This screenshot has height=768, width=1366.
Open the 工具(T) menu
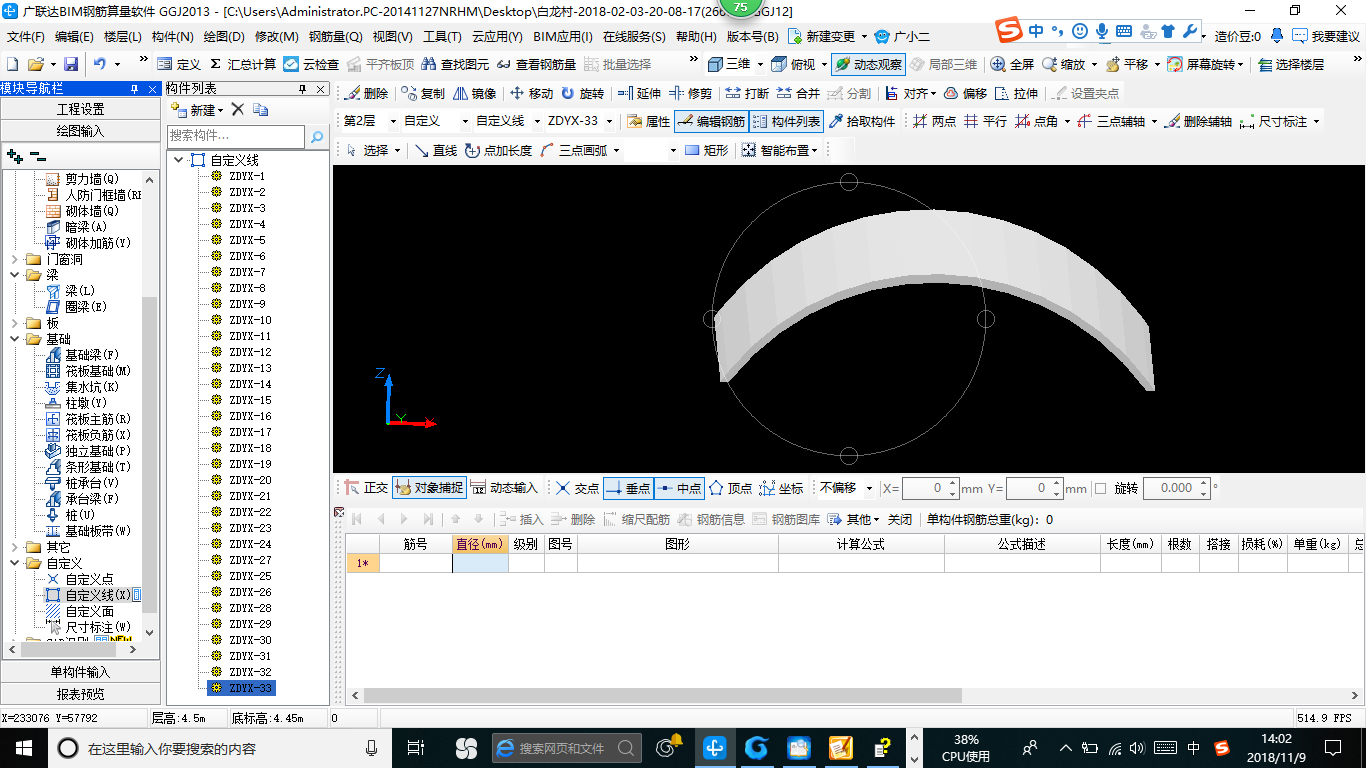[442, 36]
